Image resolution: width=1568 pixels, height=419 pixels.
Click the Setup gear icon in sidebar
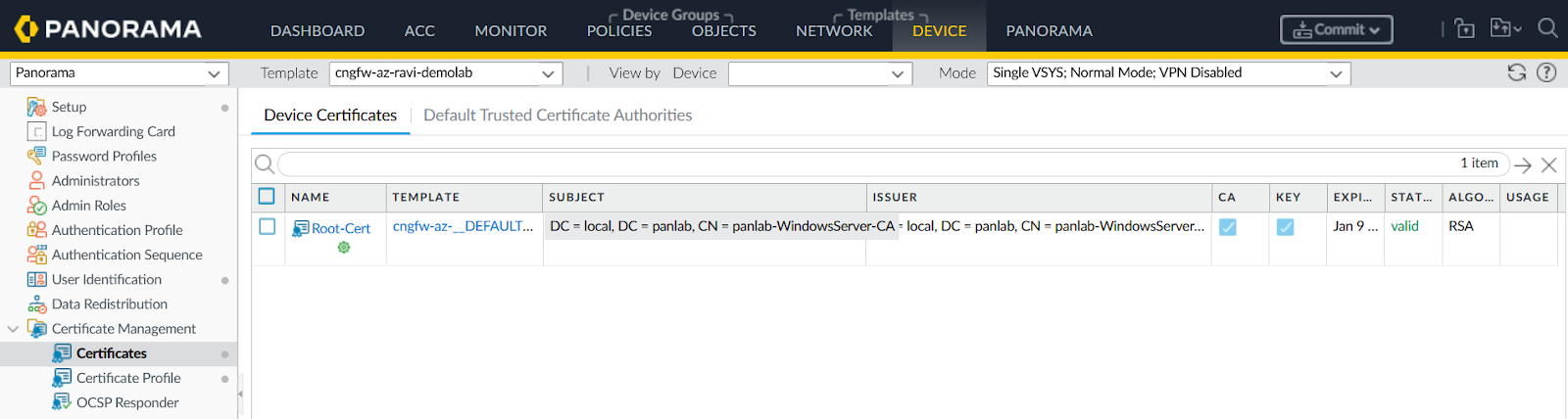36,107
